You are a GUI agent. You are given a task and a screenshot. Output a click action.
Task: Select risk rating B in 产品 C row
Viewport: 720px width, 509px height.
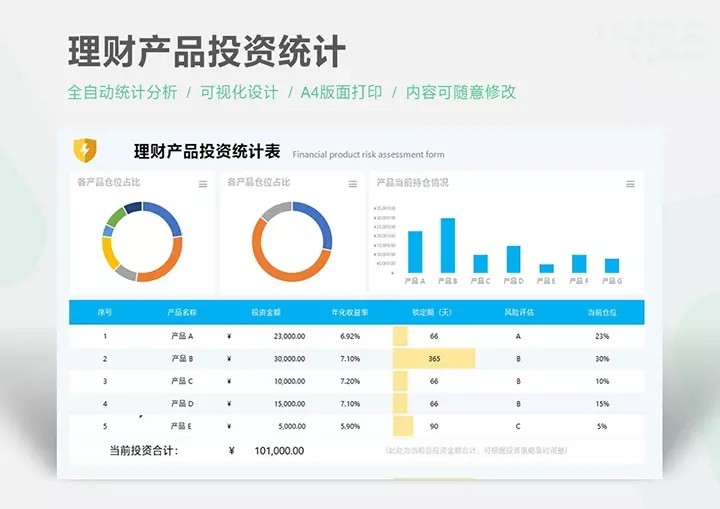pyautogui.click(x=518, y=381)
